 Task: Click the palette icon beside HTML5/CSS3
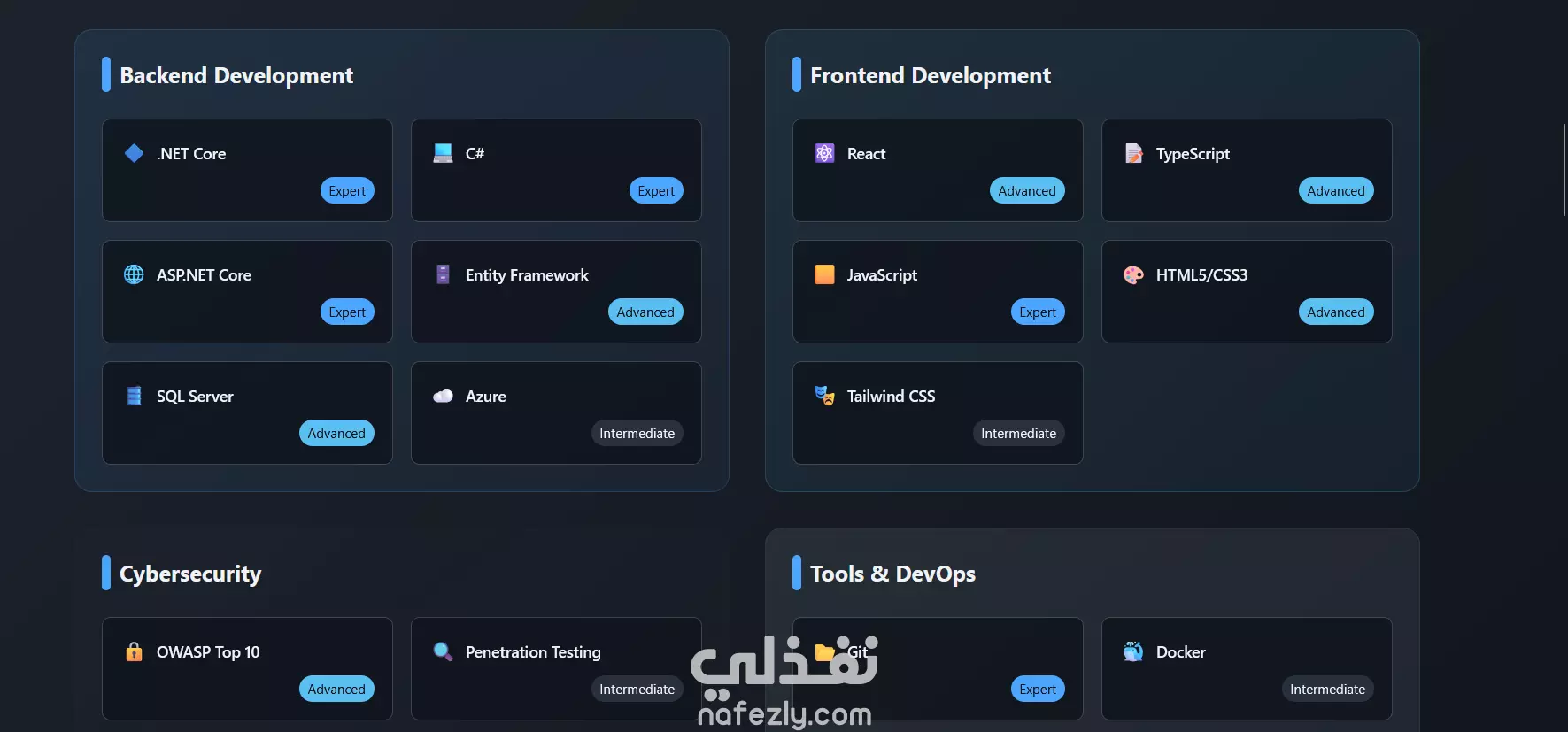tap(1133, 274)
